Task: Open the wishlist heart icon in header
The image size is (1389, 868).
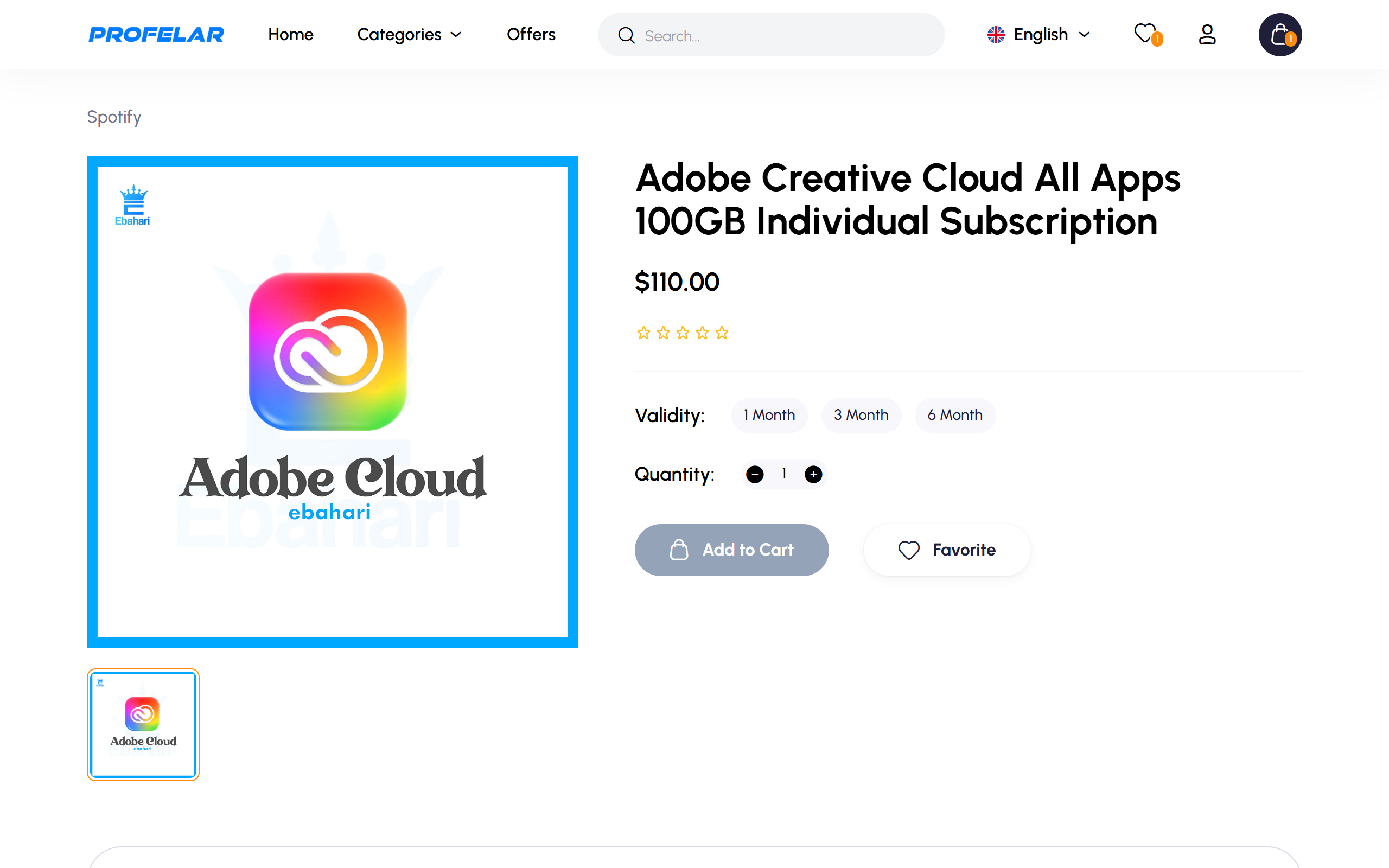Action: 1148,34
